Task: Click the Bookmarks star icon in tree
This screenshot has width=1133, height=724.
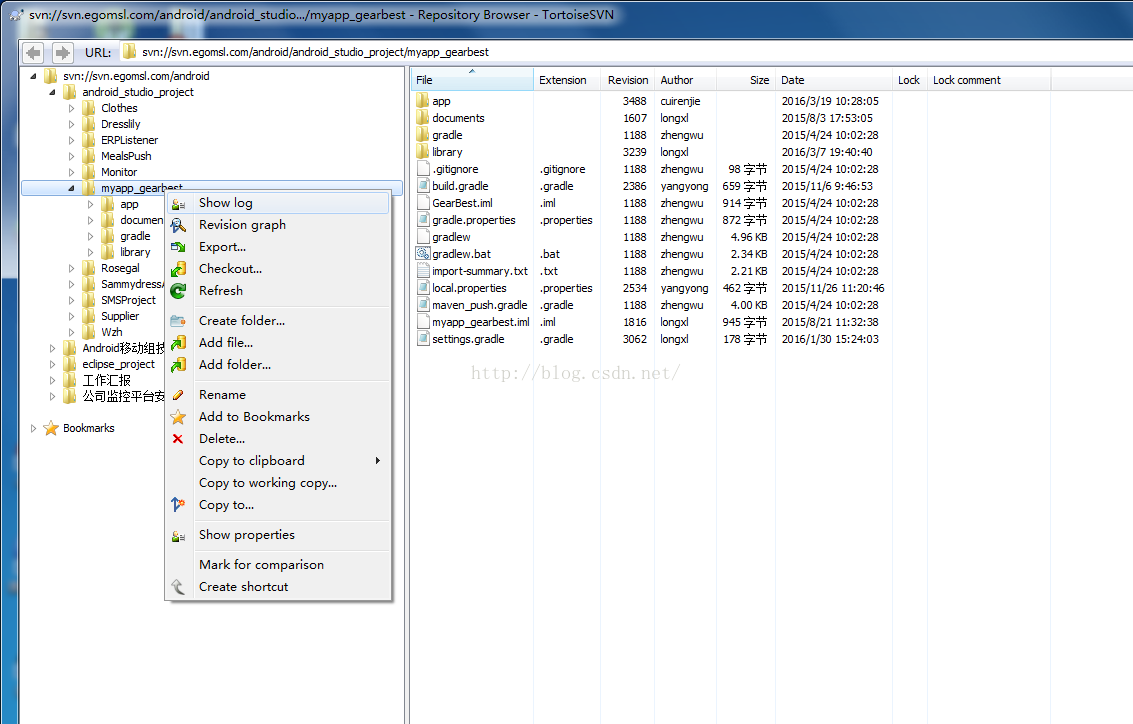Action: [x=51, y=428]
